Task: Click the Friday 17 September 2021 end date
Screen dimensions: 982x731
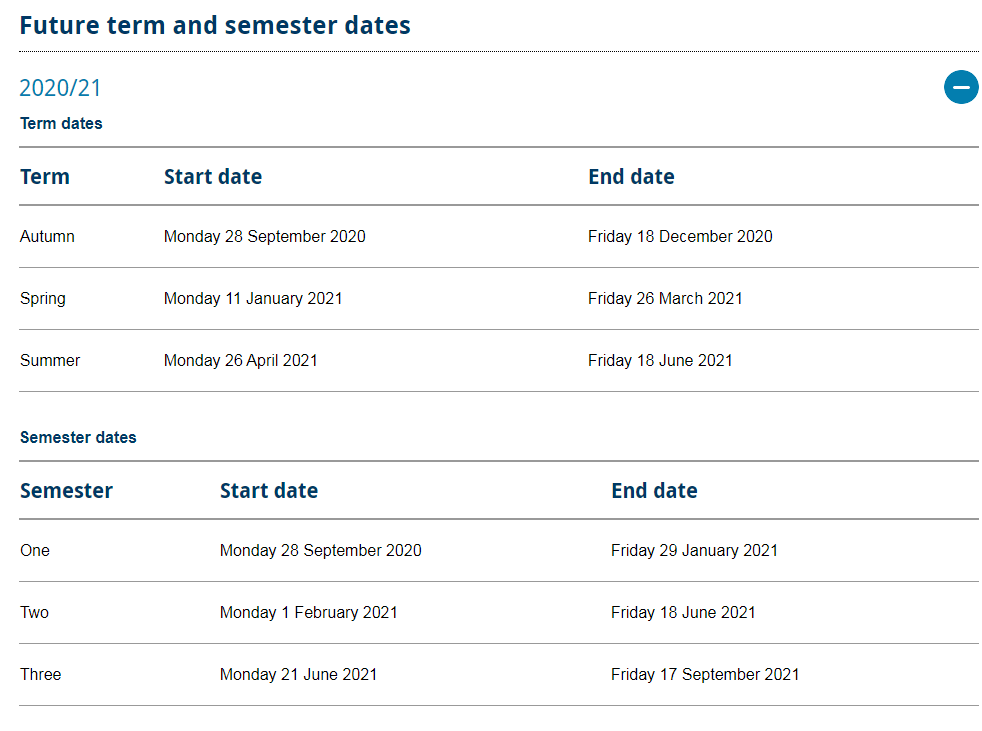Action: click(705, 675)
